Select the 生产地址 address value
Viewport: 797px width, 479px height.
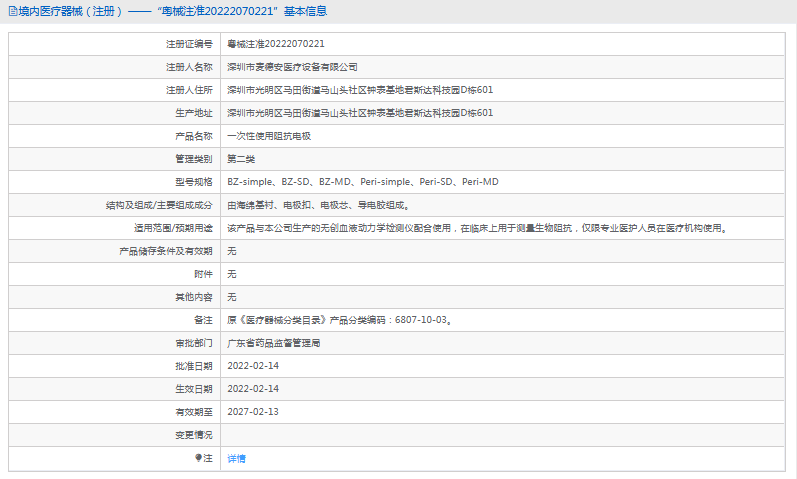(360, 113)
